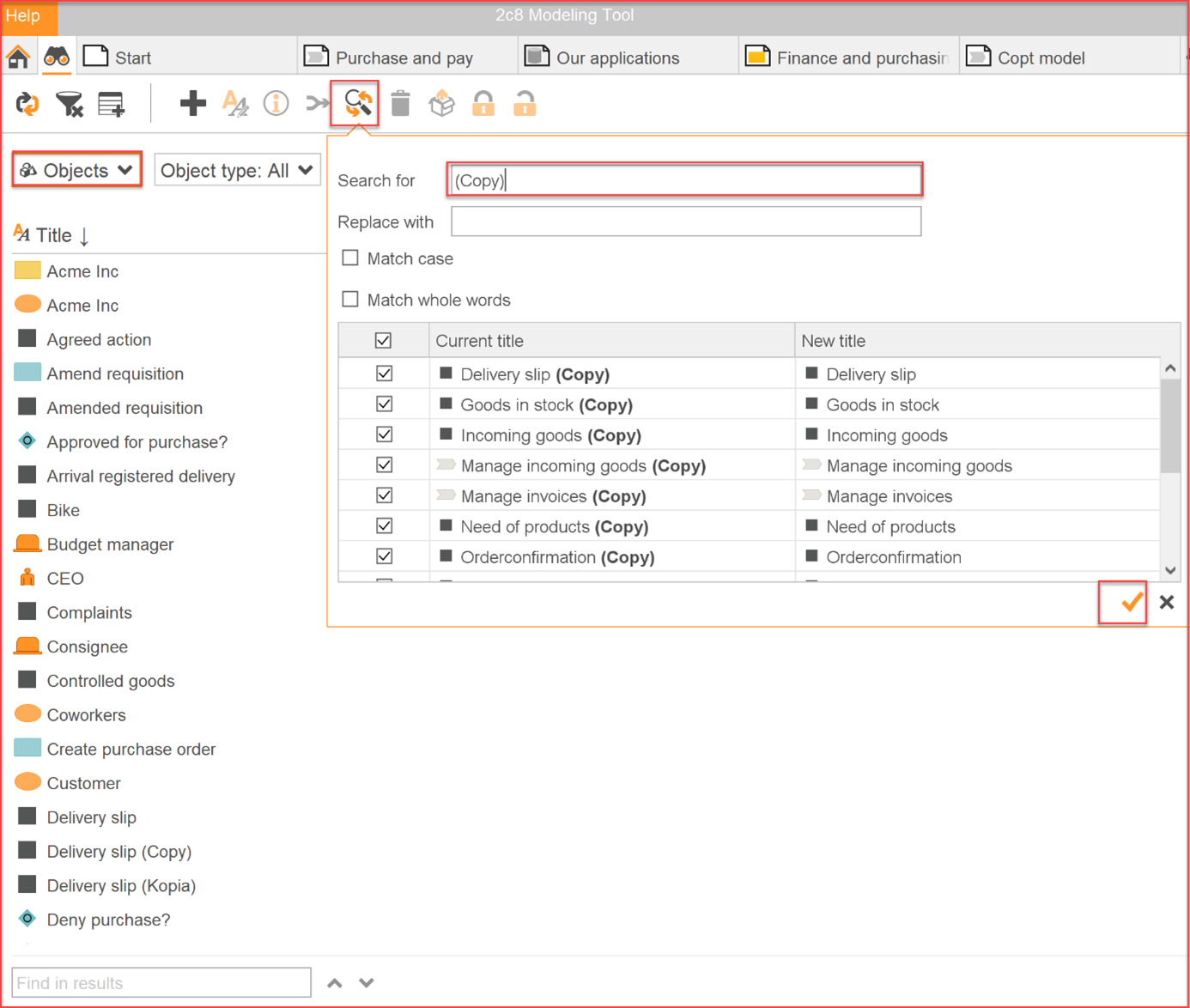
Task: Click the Search for input field
Action: 685,180
